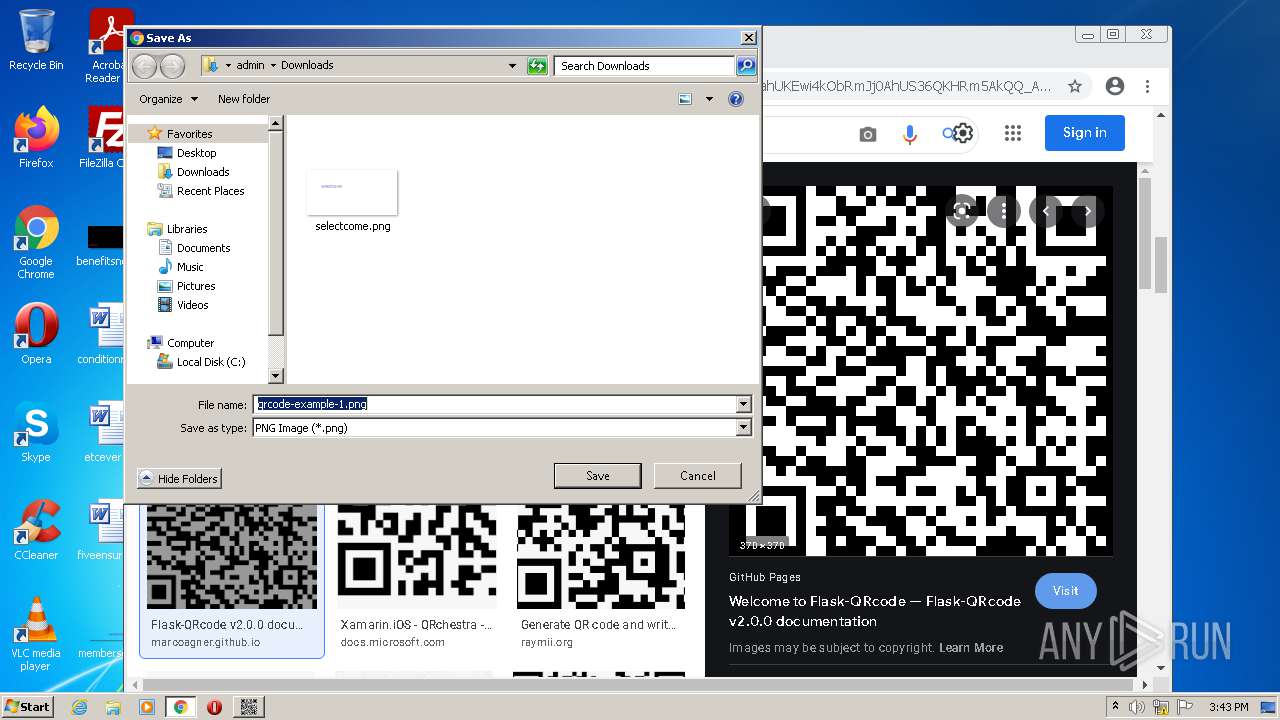Click Hide Folders button
Viewport: 1280px width, 720px height.
(179, 479)
